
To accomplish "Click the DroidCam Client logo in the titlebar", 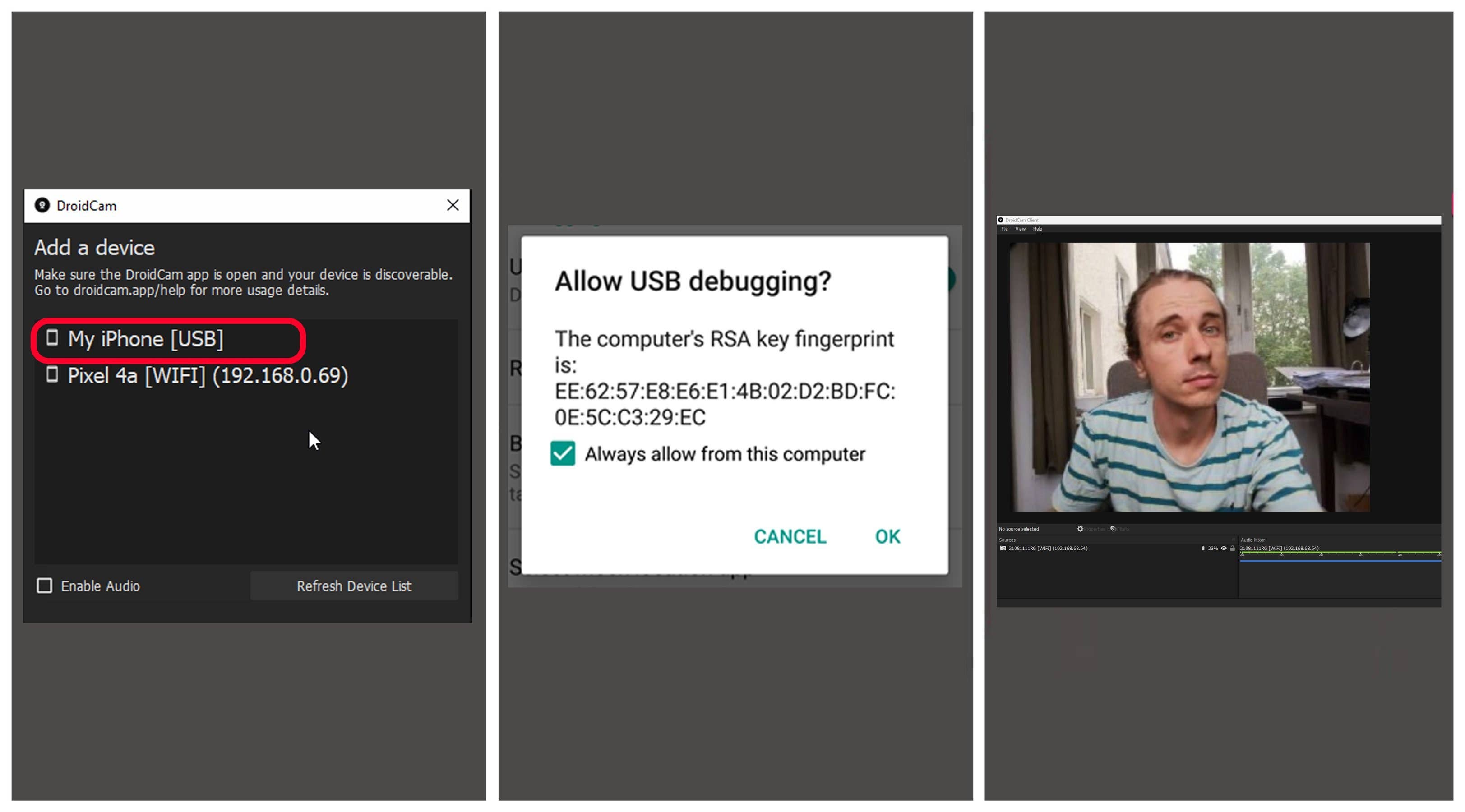I will tap(1001, 220).
